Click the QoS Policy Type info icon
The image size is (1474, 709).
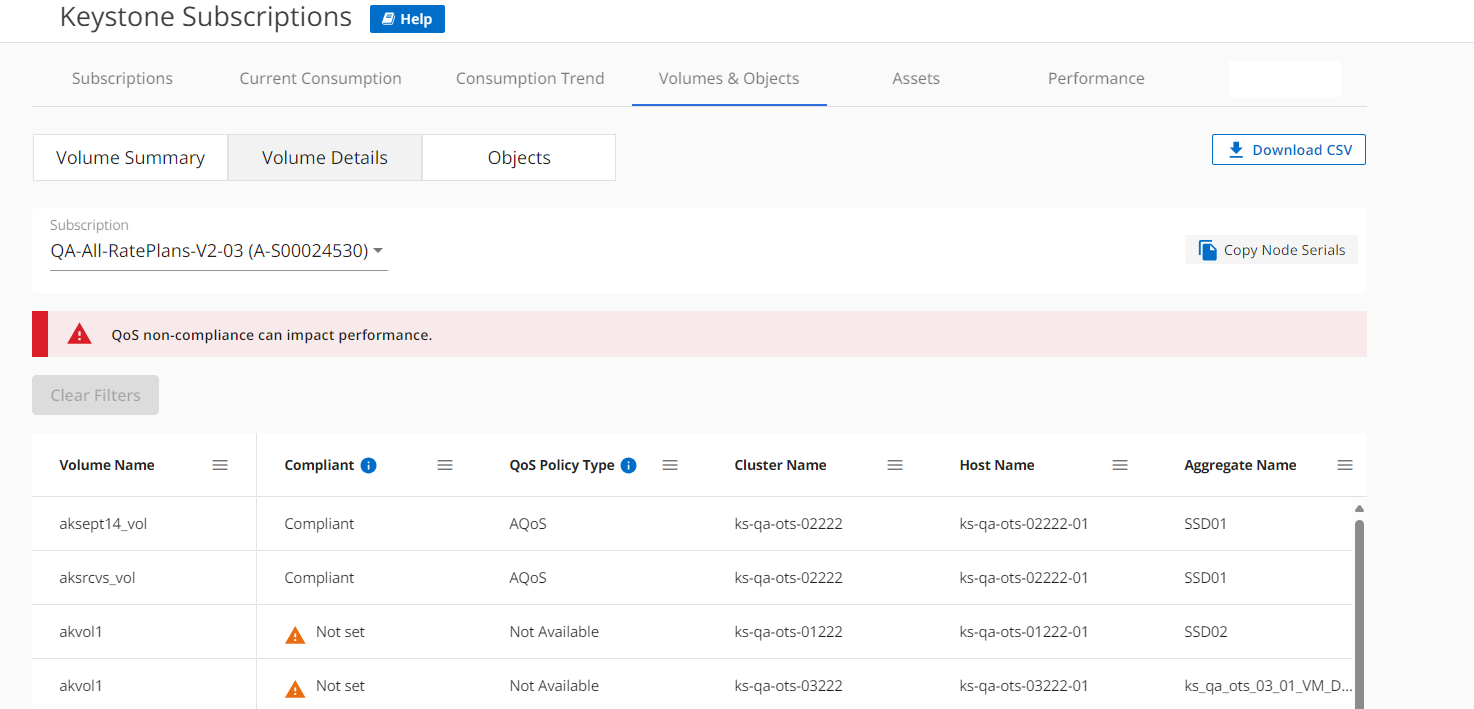[x=628, y=465]
